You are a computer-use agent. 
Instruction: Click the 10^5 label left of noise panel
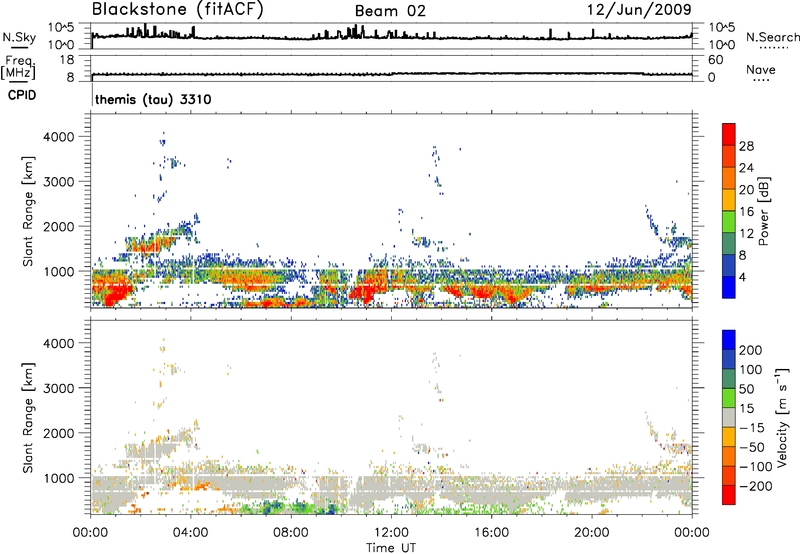(61, 28)
